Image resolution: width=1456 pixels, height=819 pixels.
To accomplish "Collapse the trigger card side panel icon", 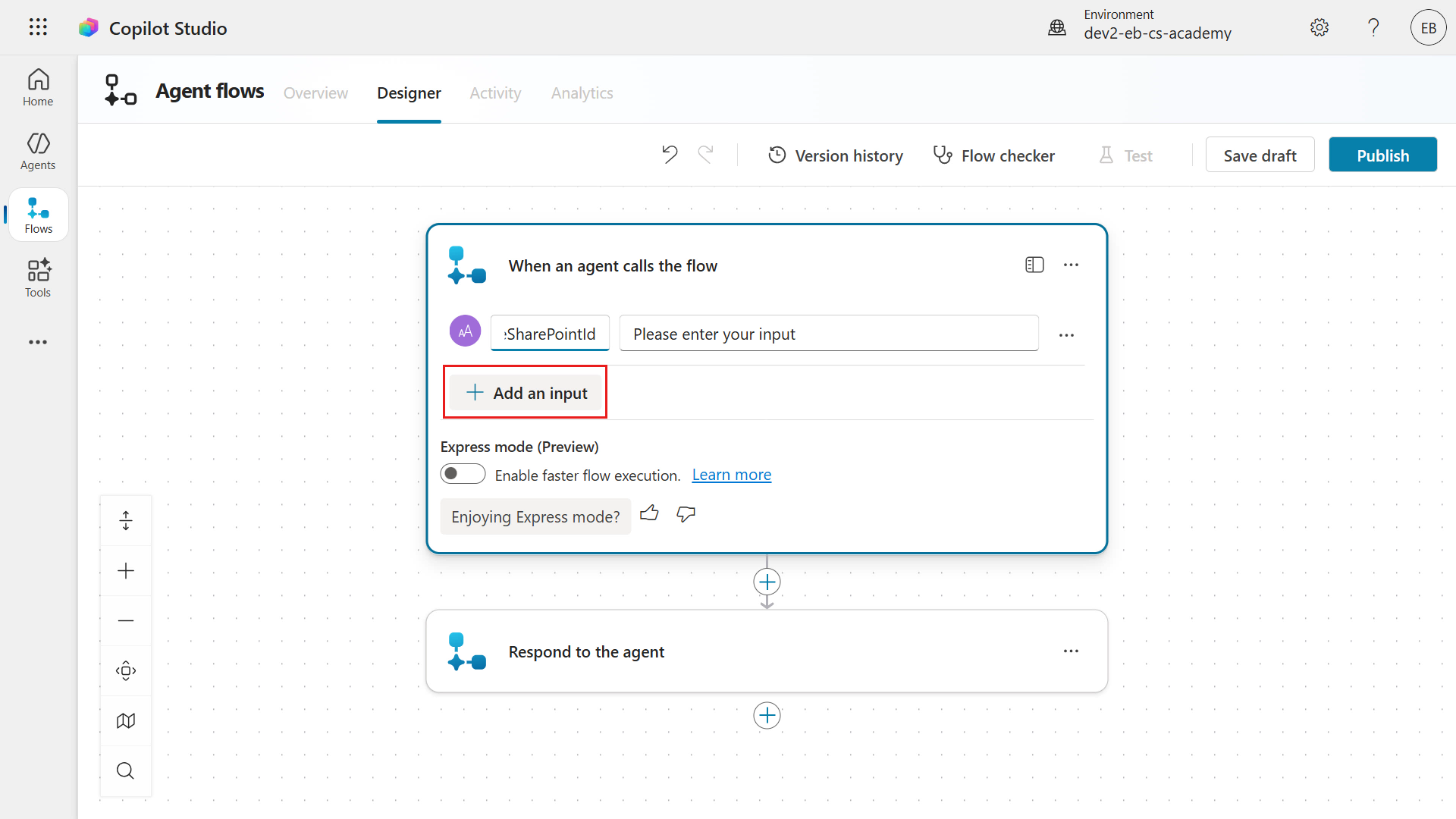I will 1034,265.
